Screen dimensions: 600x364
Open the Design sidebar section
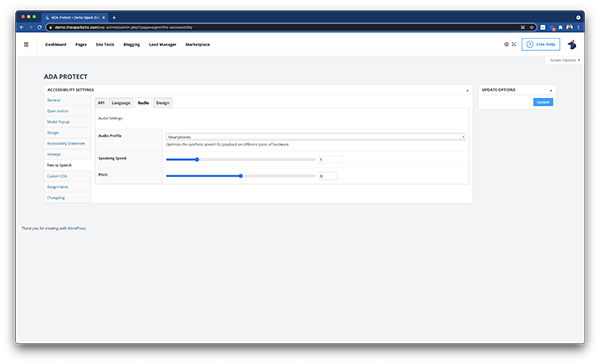tap(53, 133)
